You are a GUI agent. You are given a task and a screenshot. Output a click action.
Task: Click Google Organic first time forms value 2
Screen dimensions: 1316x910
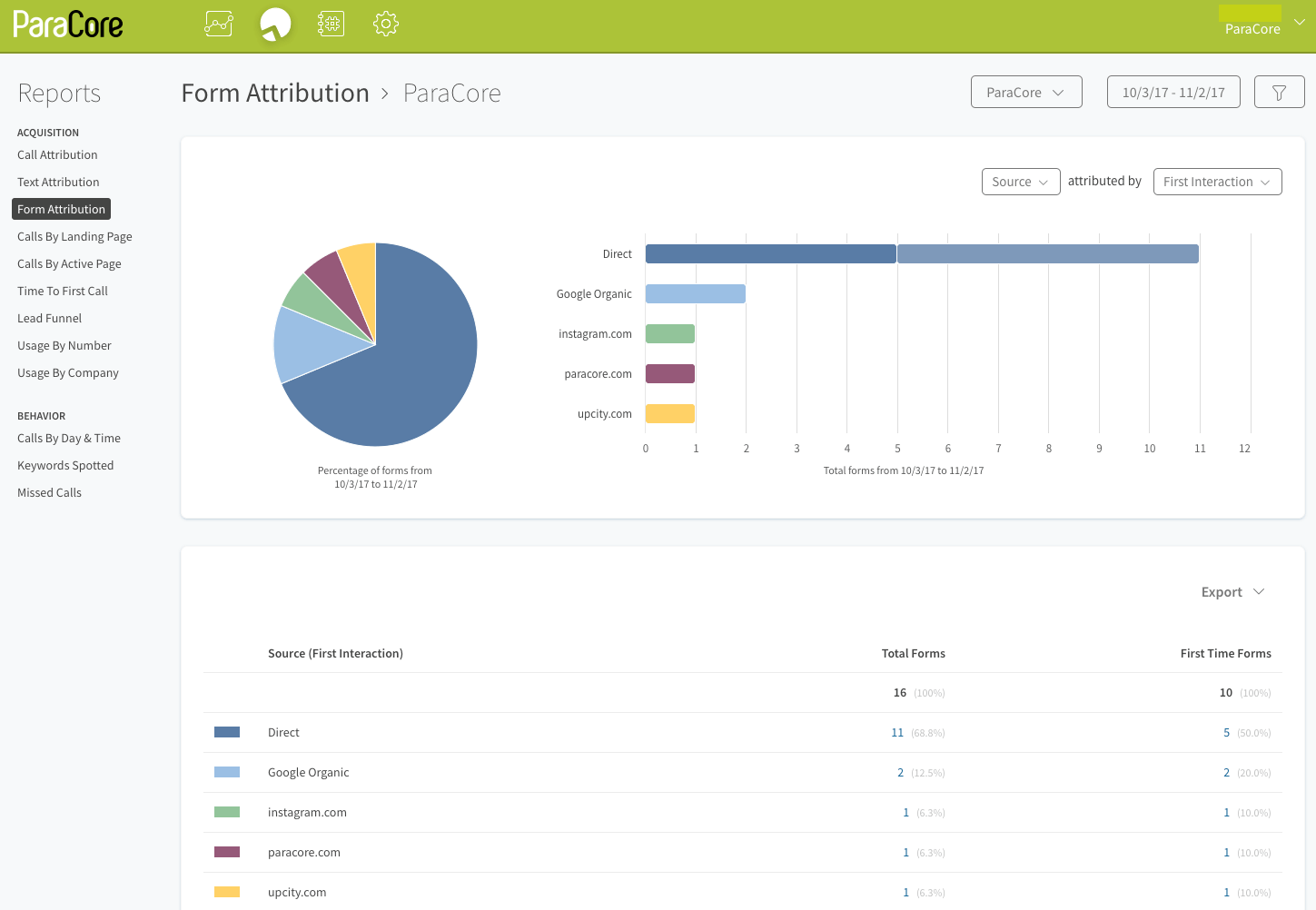coord(1227,773)
